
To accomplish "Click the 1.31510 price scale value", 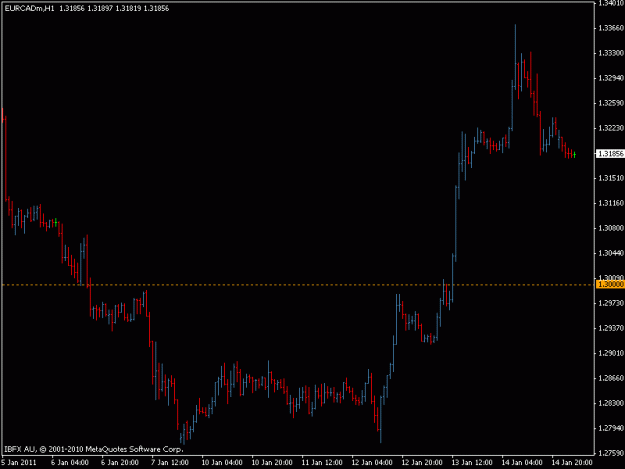I will click(611, 178).
